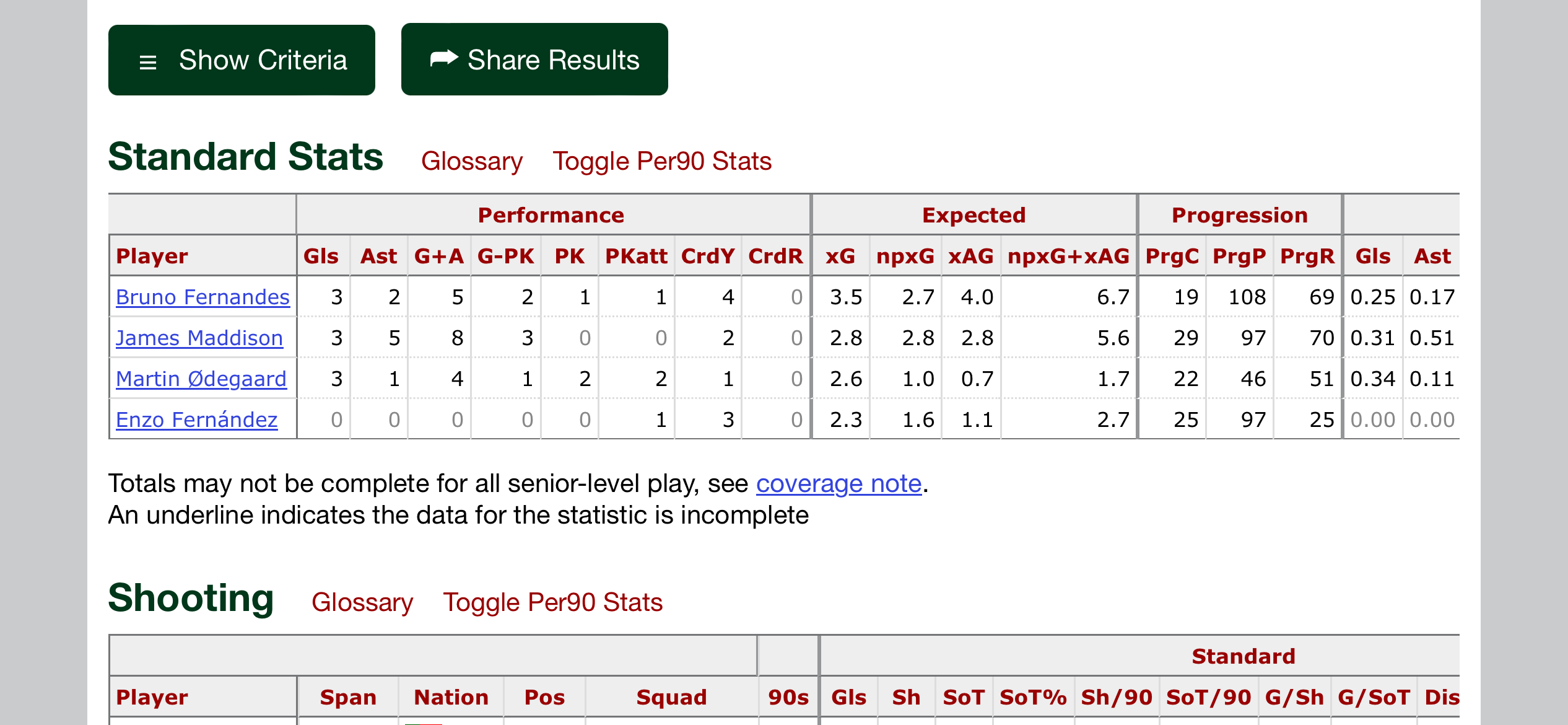Follow the coverage note link
This screenshot has width=1568, height=725.
[838, 483]
